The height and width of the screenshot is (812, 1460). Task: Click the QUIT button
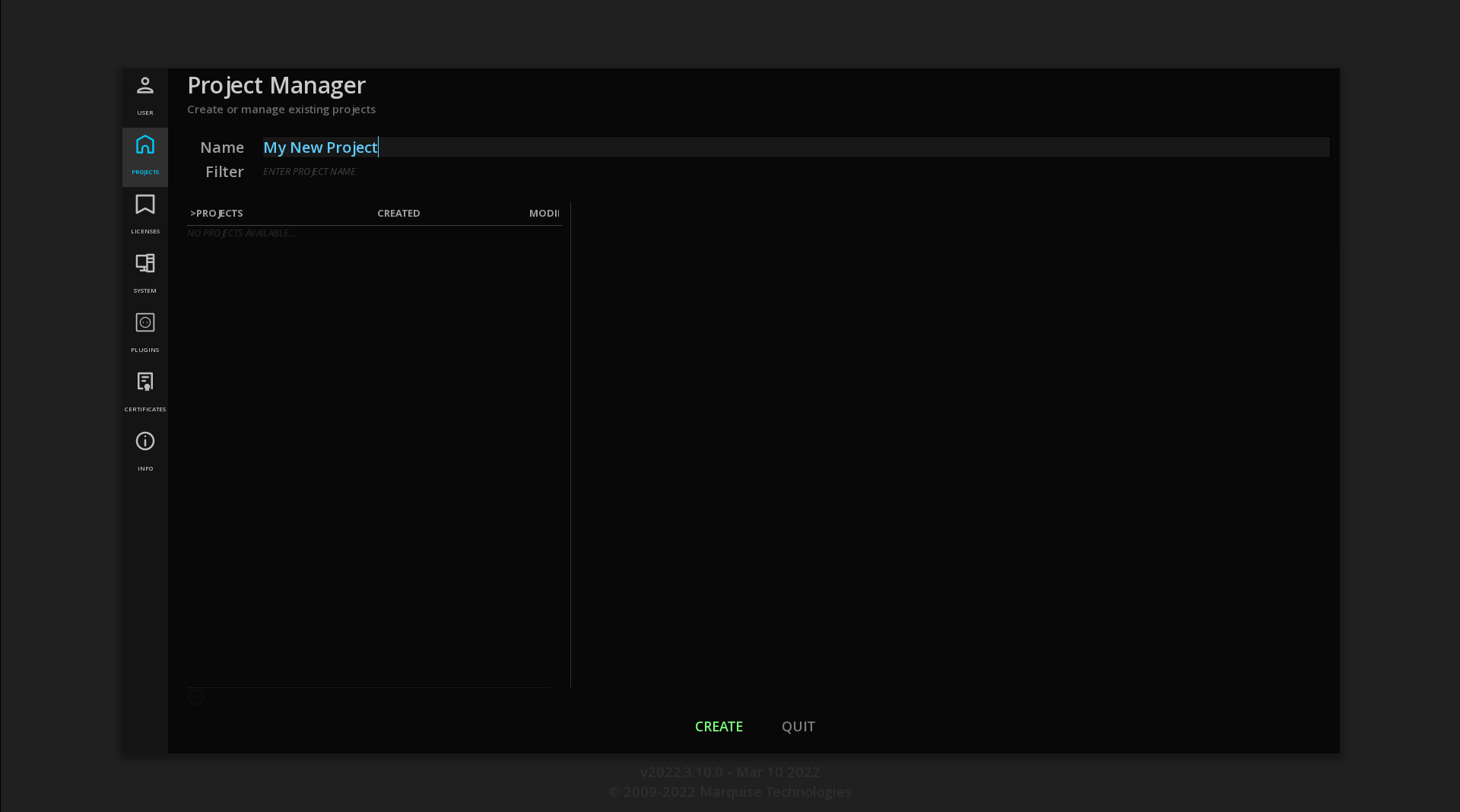tap(798, 727)
